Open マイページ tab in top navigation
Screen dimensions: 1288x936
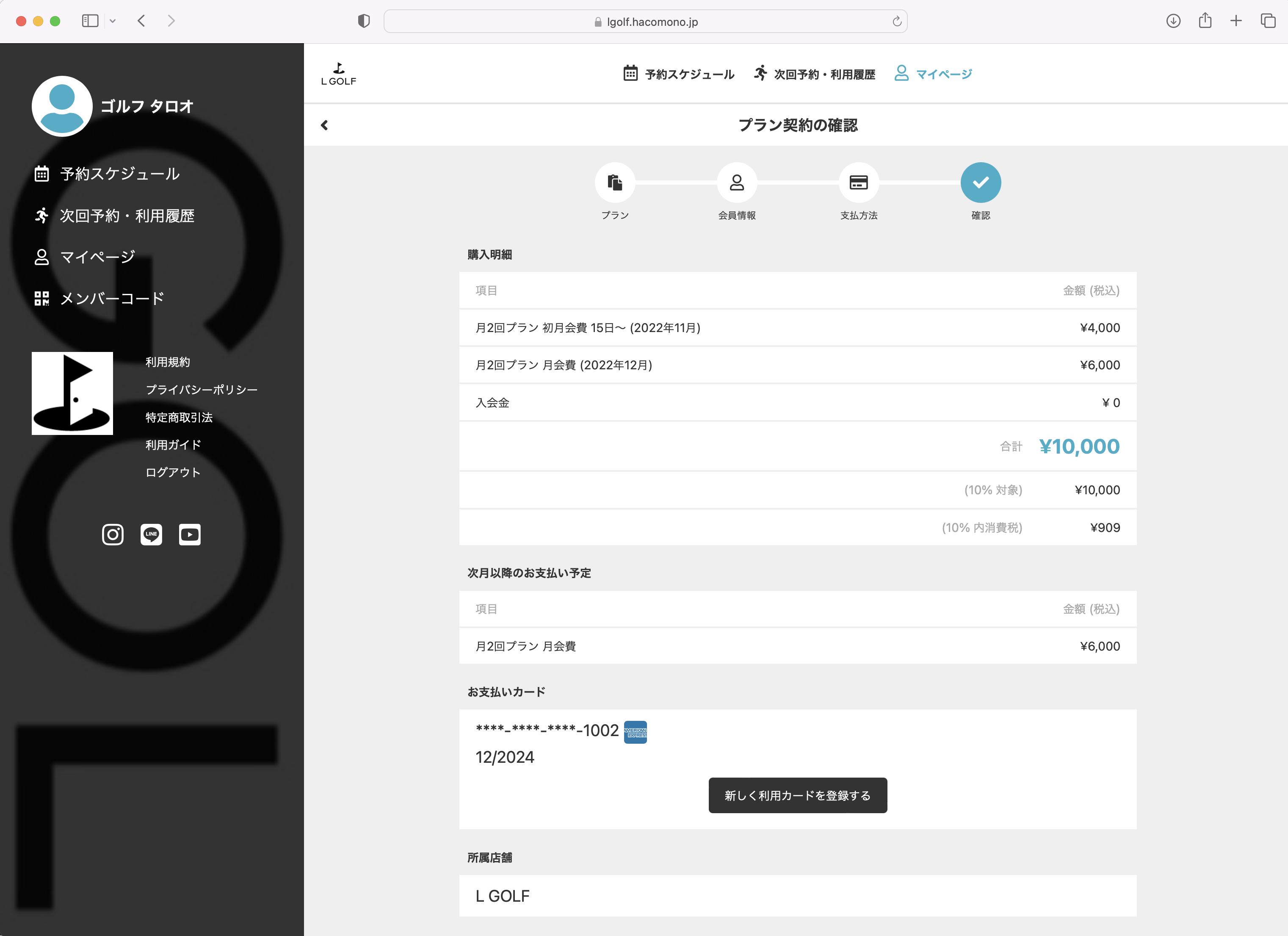933,74
